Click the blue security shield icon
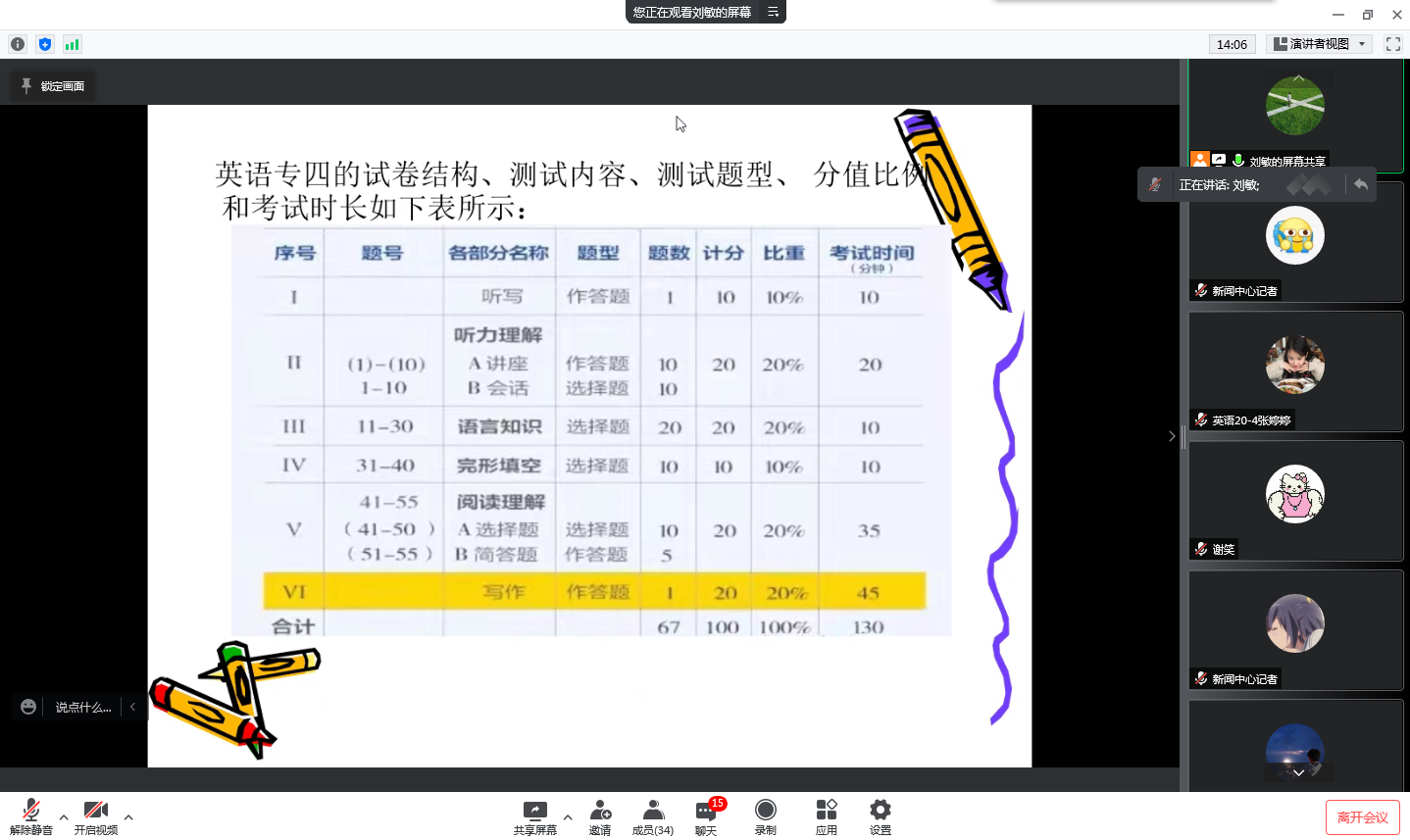The width and height of the screenshot is (1410, 840). click(x=45, y=44)
